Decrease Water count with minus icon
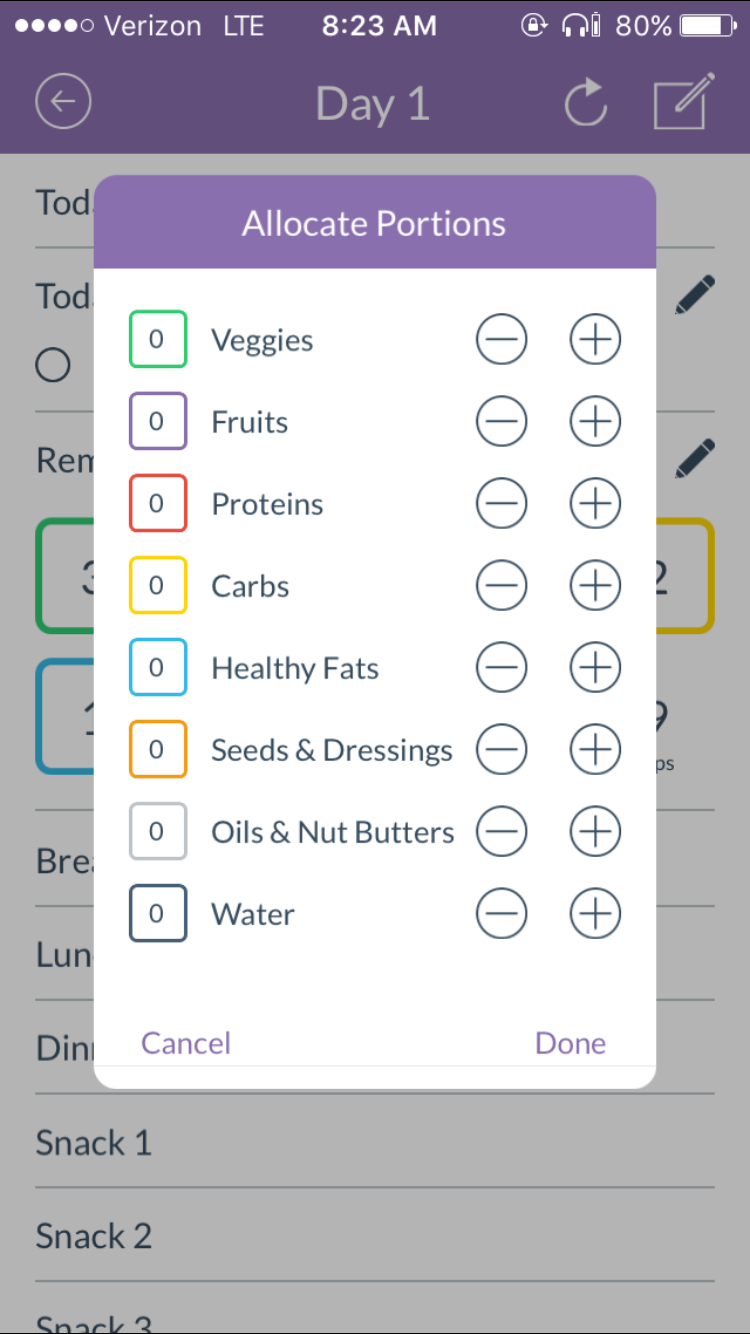Screen dimensions: 750x1334 (x=501, y=914)
